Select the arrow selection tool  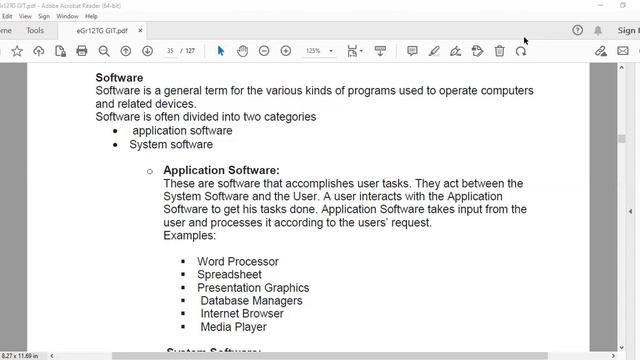(221, 51)
